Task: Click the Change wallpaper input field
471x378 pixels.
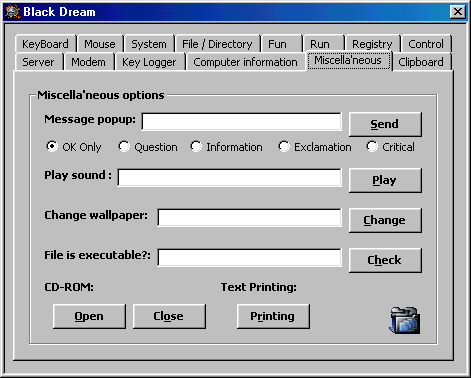Action: pos(250,217)
